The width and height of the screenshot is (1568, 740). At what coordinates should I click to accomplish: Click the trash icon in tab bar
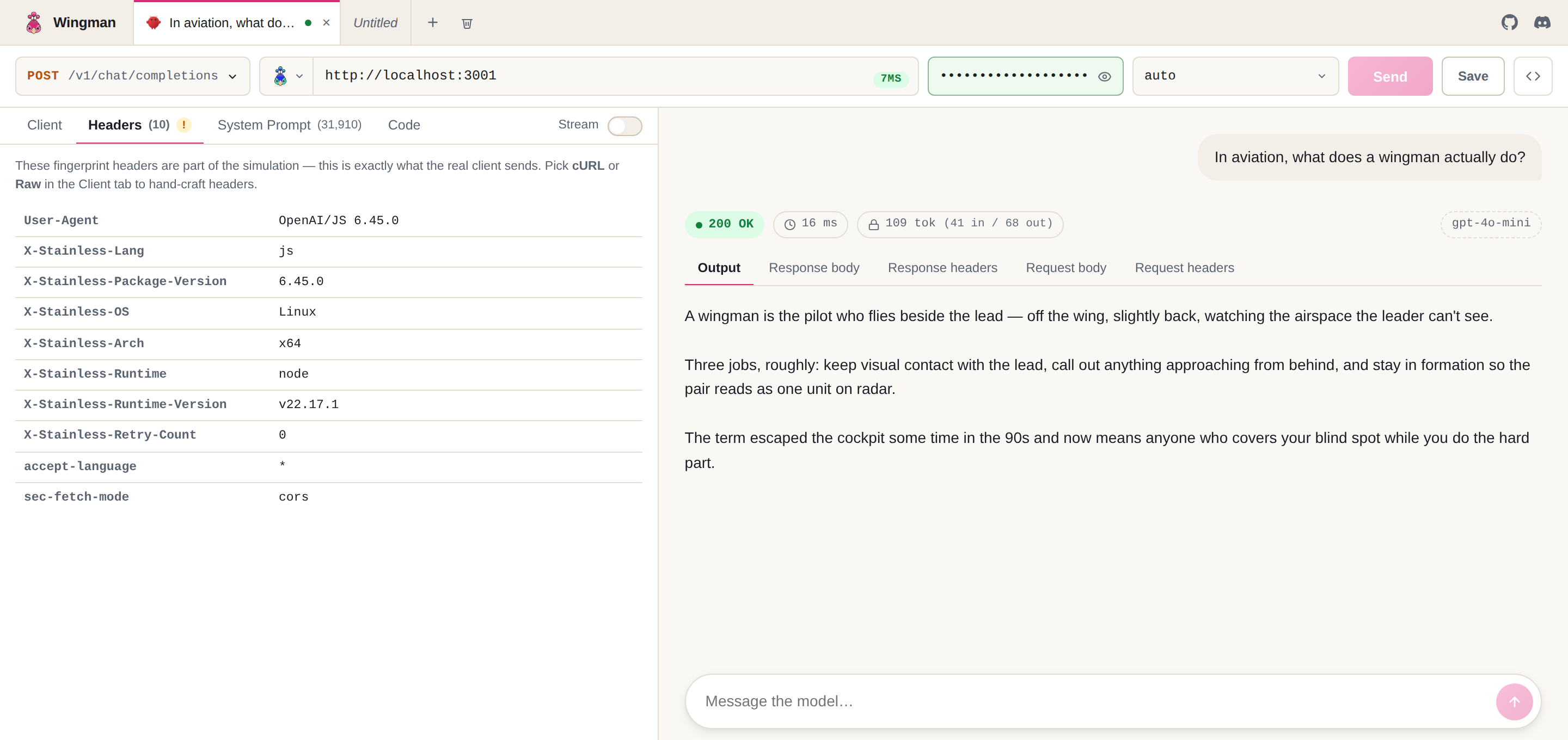[467, 23]
